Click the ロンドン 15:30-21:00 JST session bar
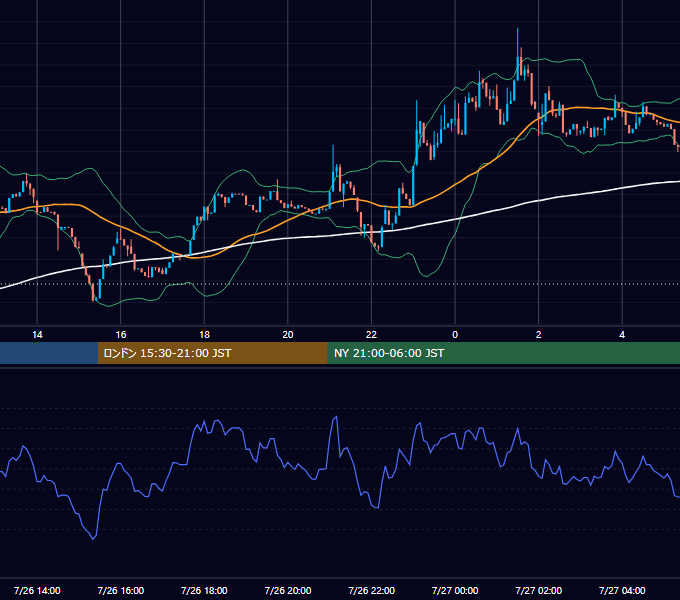The width and height of the screenshot is (680, 600). [212, 353]
